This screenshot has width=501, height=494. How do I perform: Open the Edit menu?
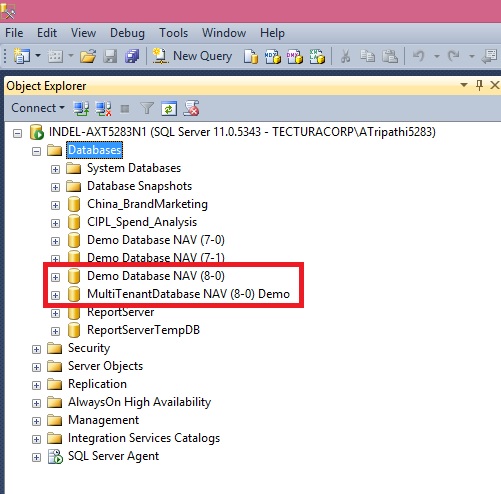point(47,33)
